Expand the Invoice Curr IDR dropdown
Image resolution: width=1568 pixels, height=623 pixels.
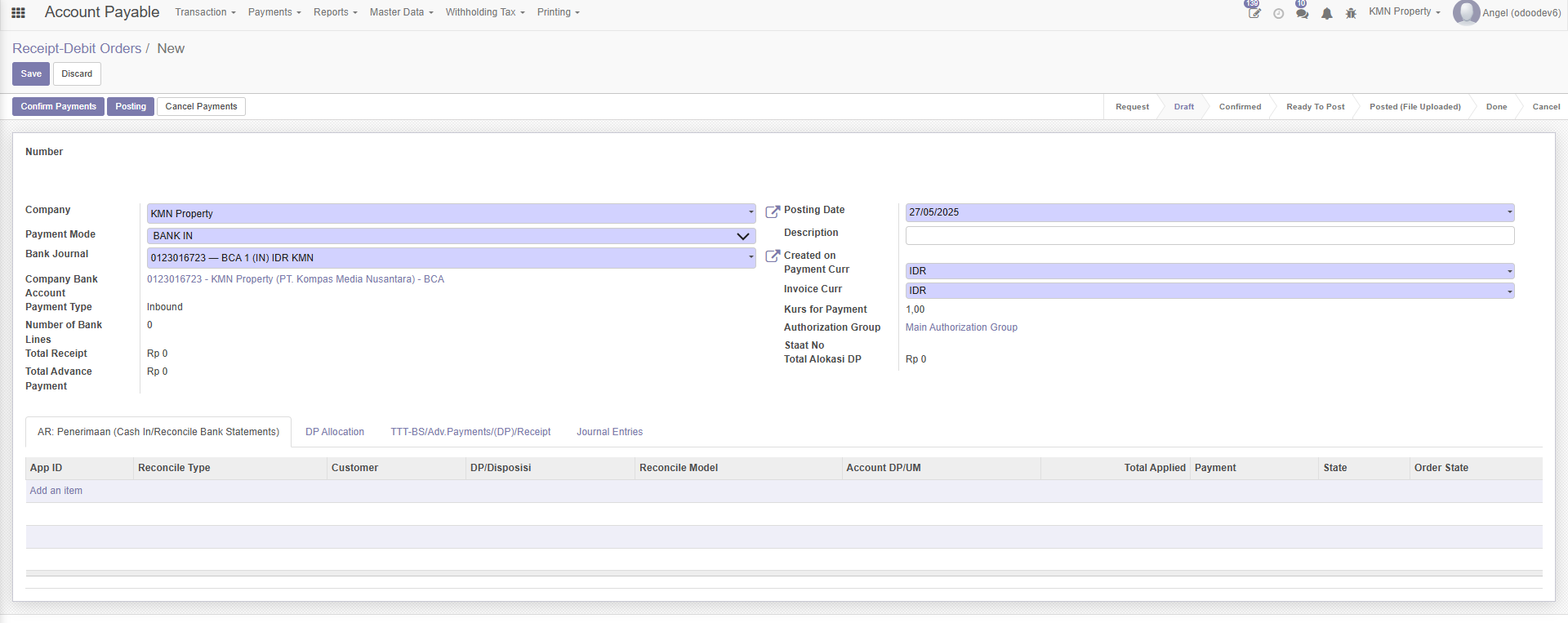coord(1509,291)
